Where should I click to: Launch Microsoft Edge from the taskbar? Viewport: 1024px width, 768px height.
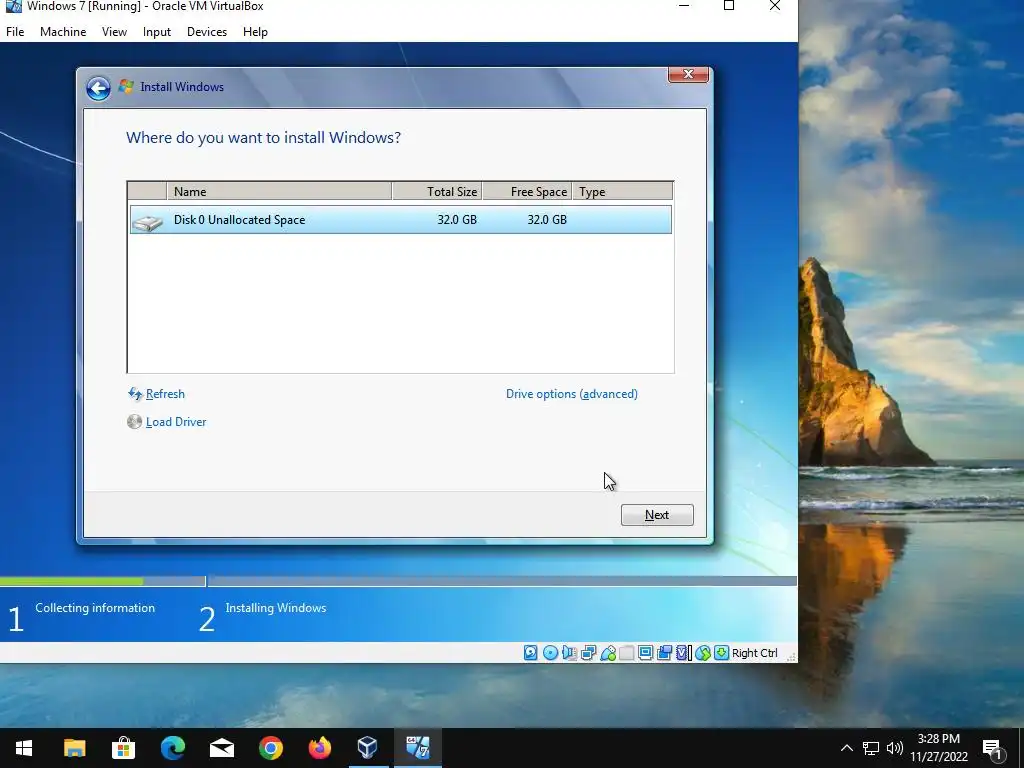172,748
